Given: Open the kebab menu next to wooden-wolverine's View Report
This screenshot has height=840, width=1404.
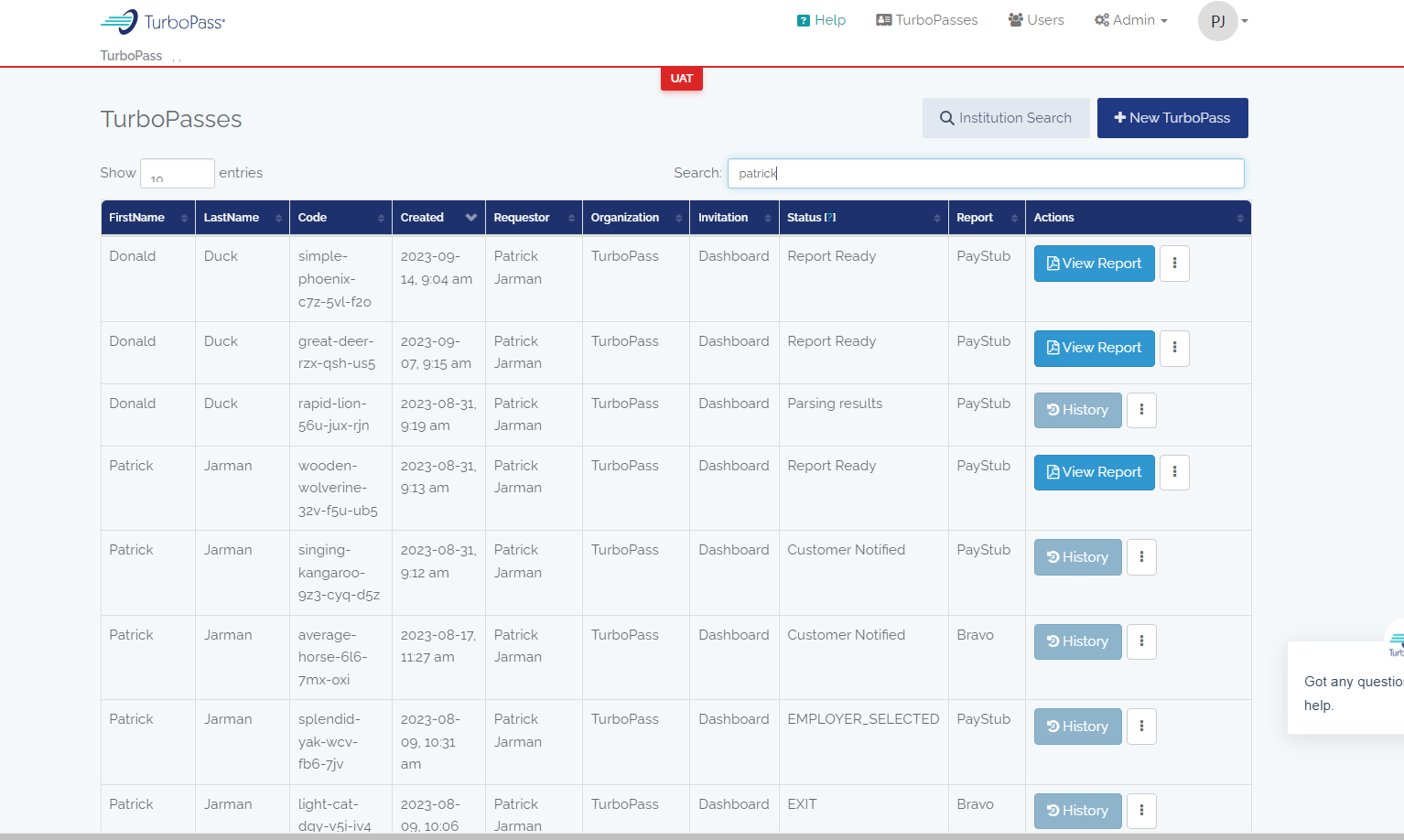Looking at the screenshot, I should click(x=1174, y=472).
